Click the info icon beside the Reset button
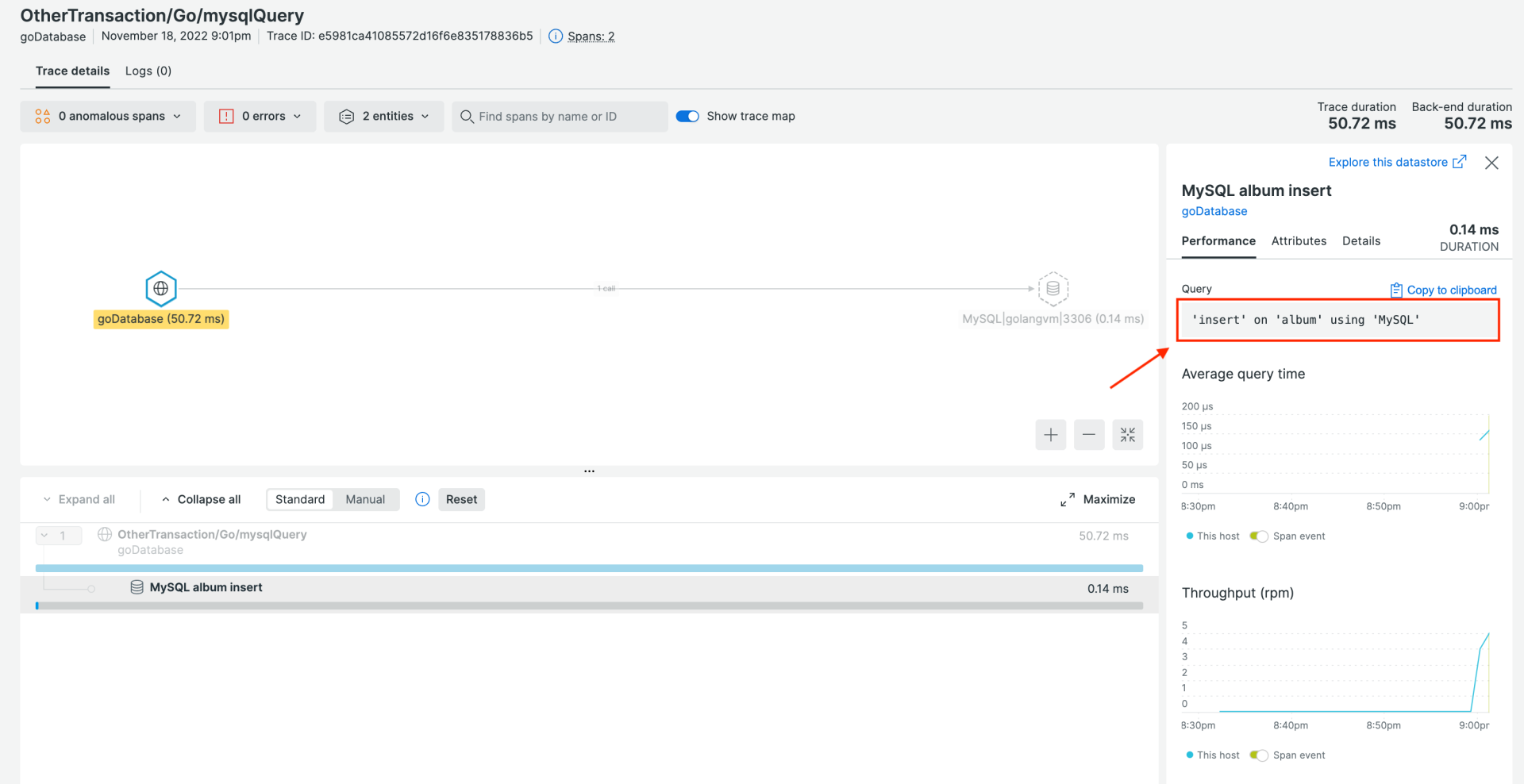Viewport: 1524px width, 784px height. click(x=421, y=499)
